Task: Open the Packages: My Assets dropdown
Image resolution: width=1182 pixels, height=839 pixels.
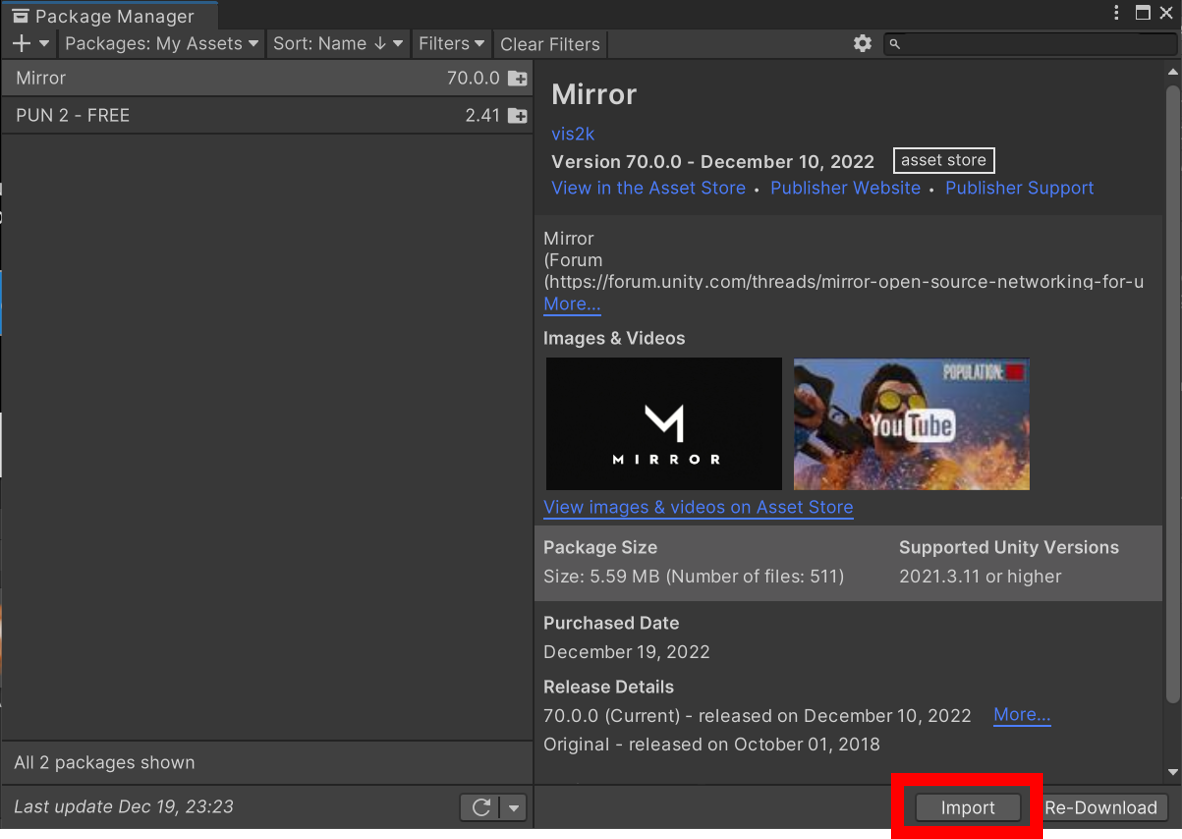Action: [161, 44]
